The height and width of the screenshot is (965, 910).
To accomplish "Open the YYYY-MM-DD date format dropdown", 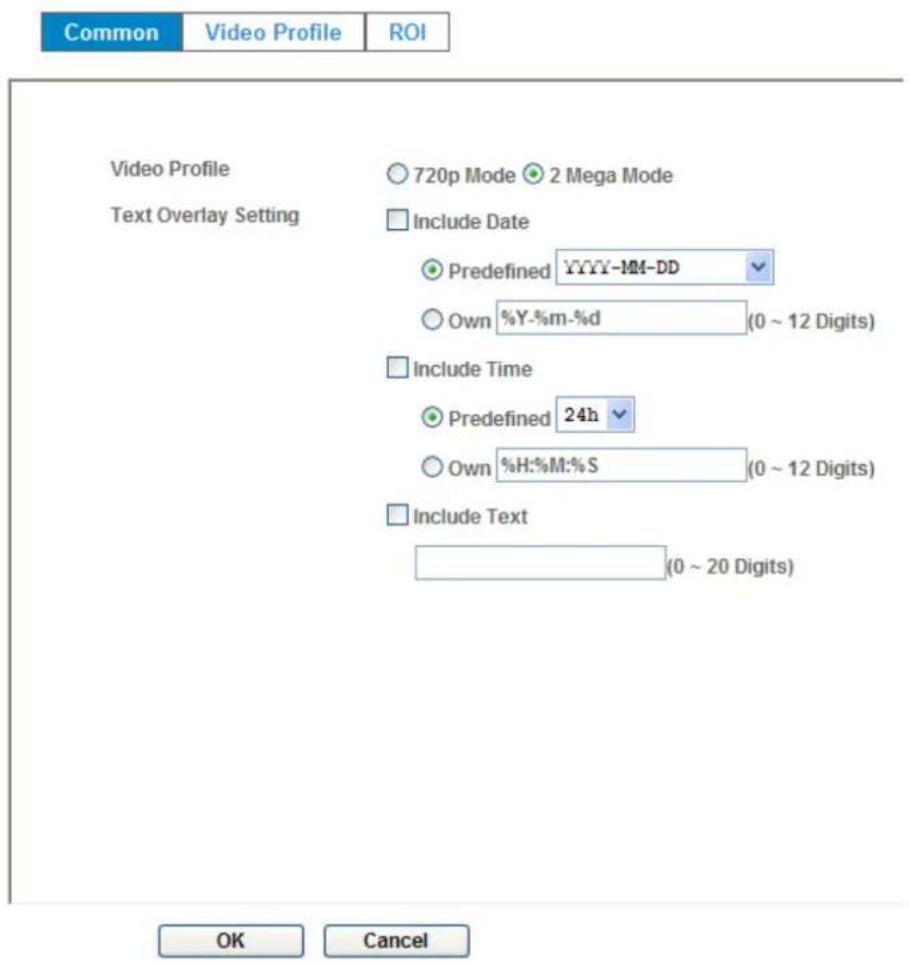I will pyautogui.click(x=665, y=267).
